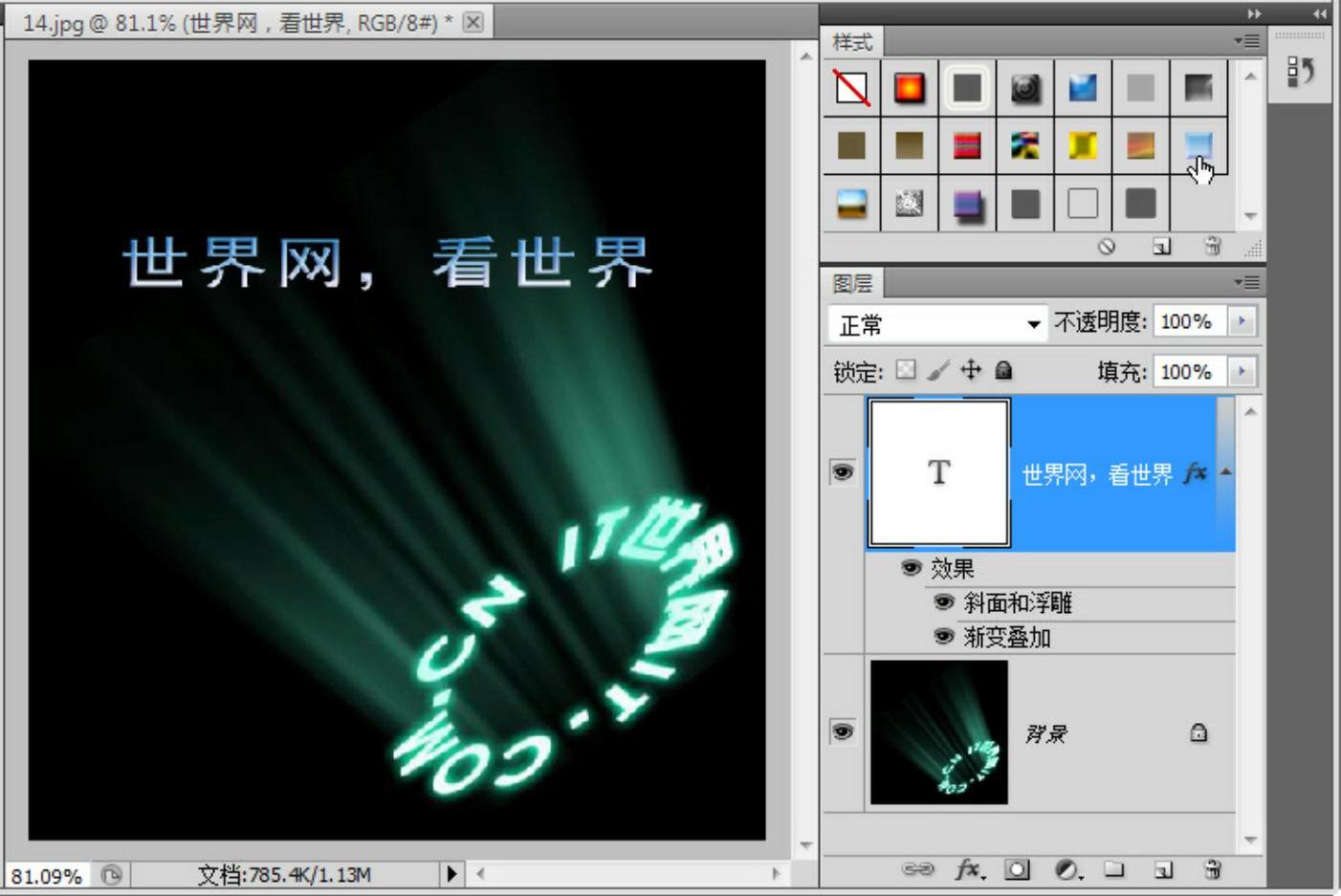
Task: Open the History panel icon
Action: tap(1300, 72)
